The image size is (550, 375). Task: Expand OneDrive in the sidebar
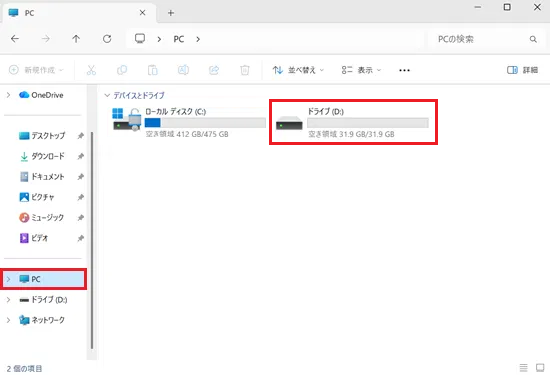click(8, 95)
